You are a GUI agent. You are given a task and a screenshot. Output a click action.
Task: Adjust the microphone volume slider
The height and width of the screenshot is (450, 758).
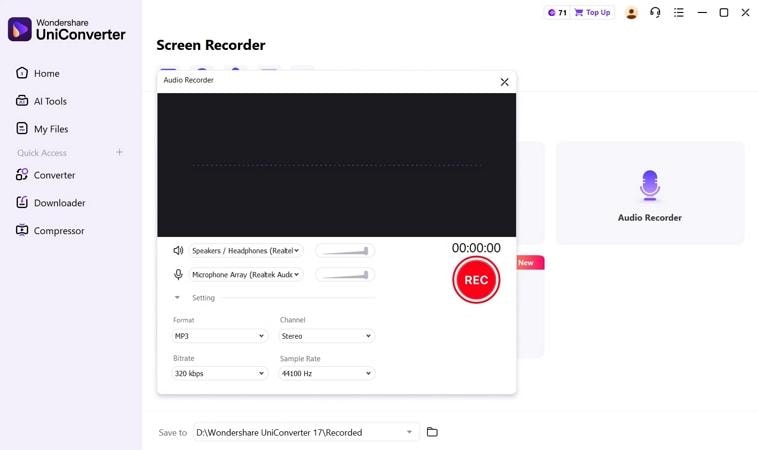point(345,275)
